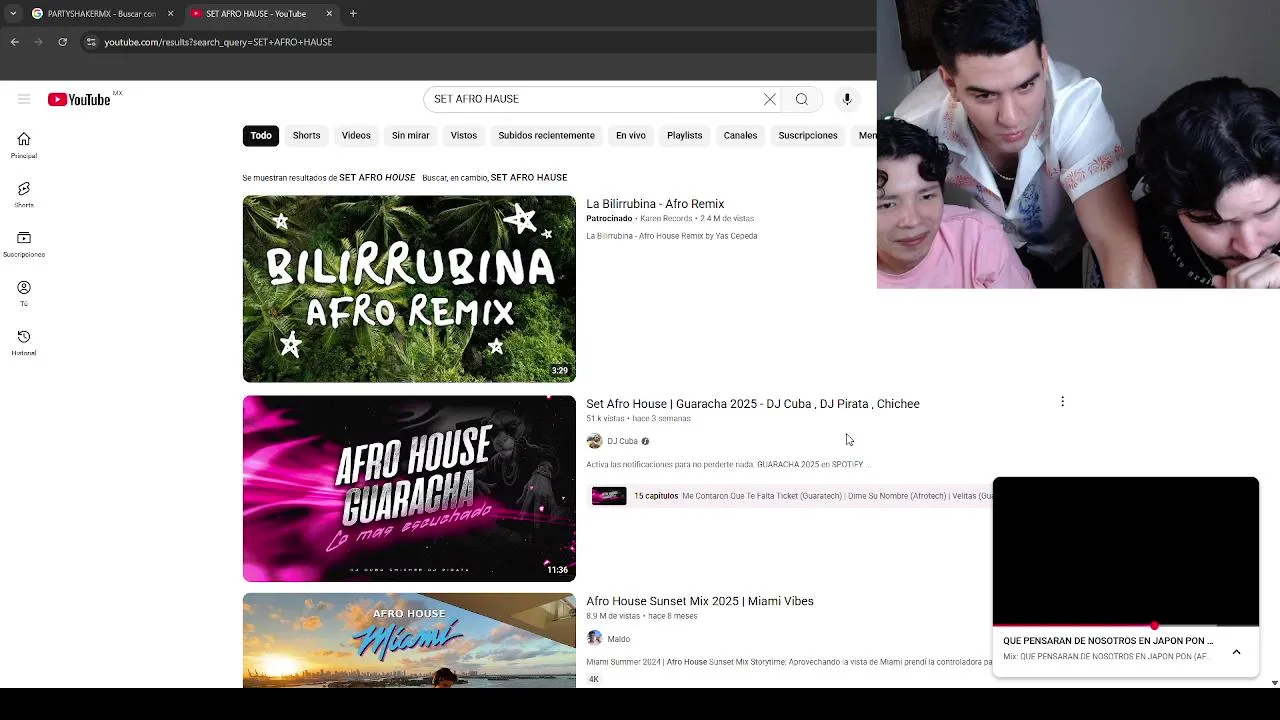Click the page scrollbar down arrow
Viewport: 1280px width, 720px height.
[x=1274, y=682]
